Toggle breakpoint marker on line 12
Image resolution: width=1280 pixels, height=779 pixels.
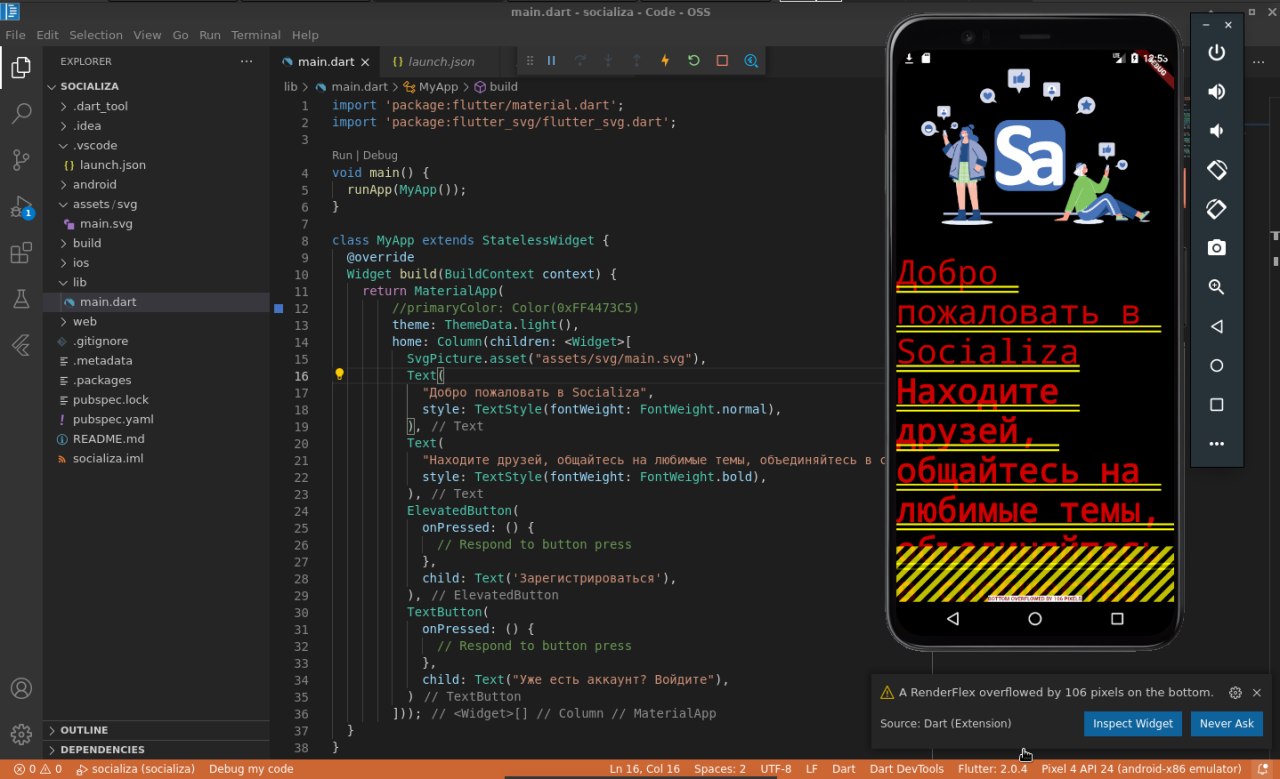pyautogui.click(x=279, y=308)
